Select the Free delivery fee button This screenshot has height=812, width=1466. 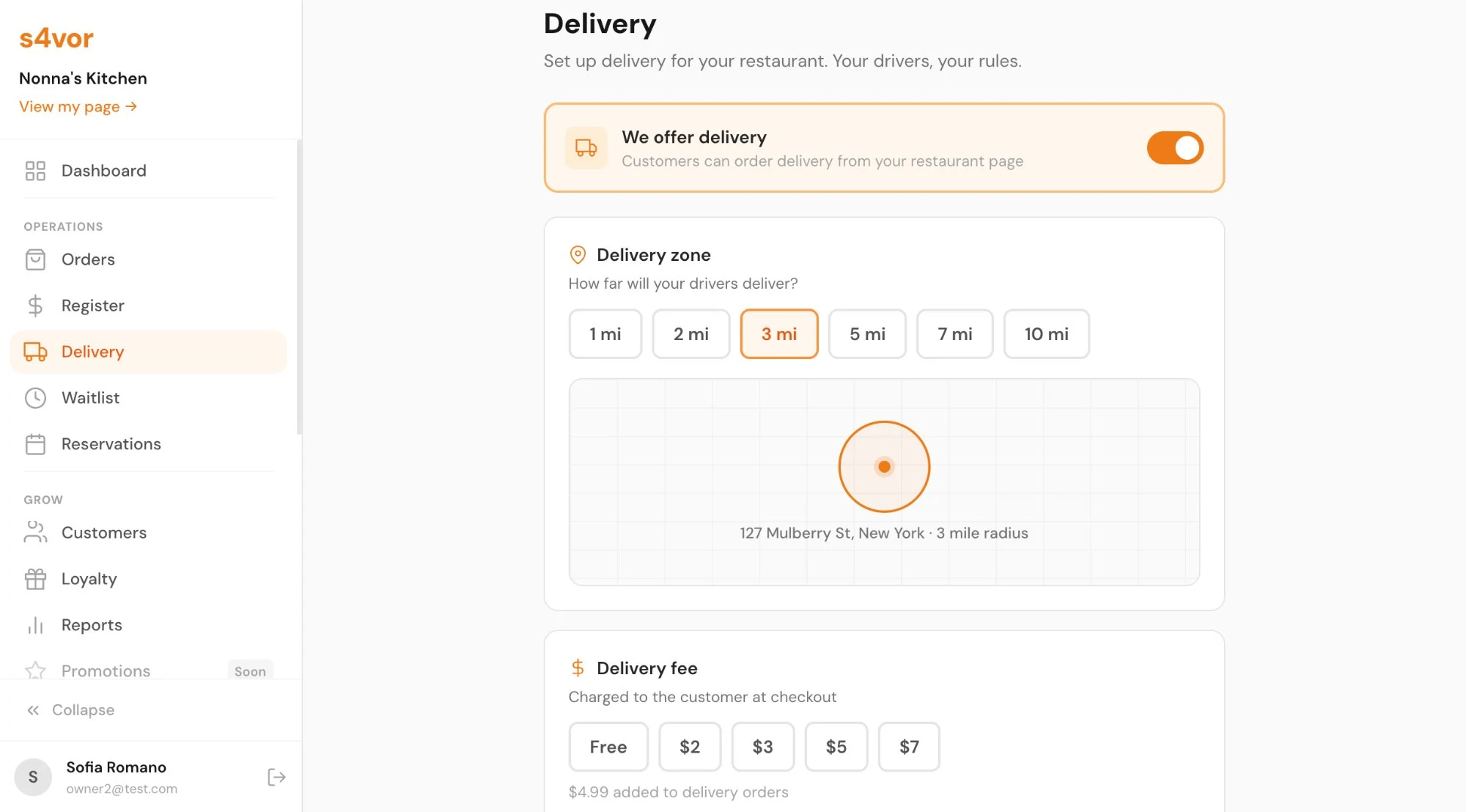pos(608,747)
